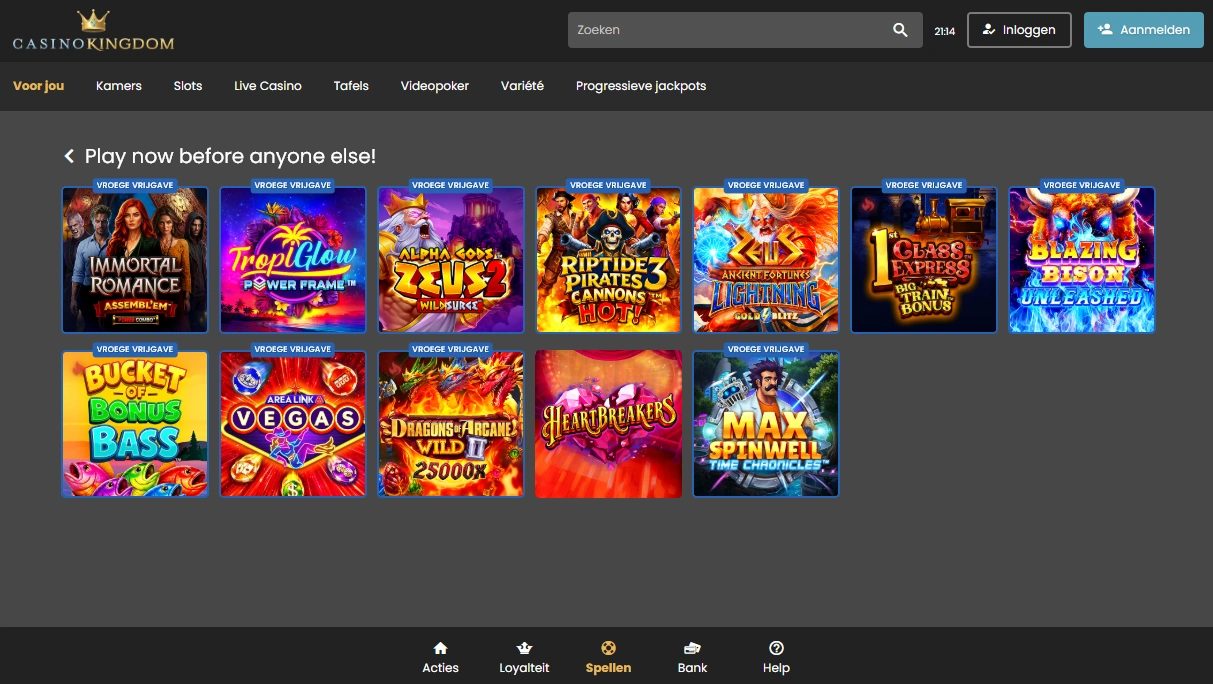Open the Immortal Romance Assemble'm game
Image resolution: width=1213 pixels, height=684 pixels.
[x=135, y=260]
